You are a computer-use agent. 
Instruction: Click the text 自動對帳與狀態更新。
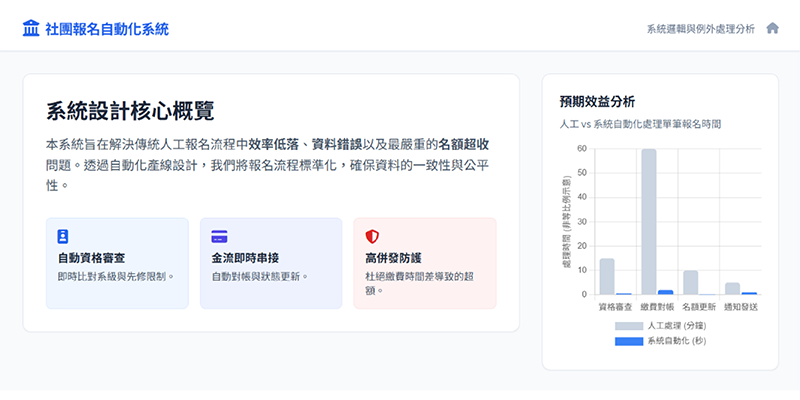[x=260, y=277]
